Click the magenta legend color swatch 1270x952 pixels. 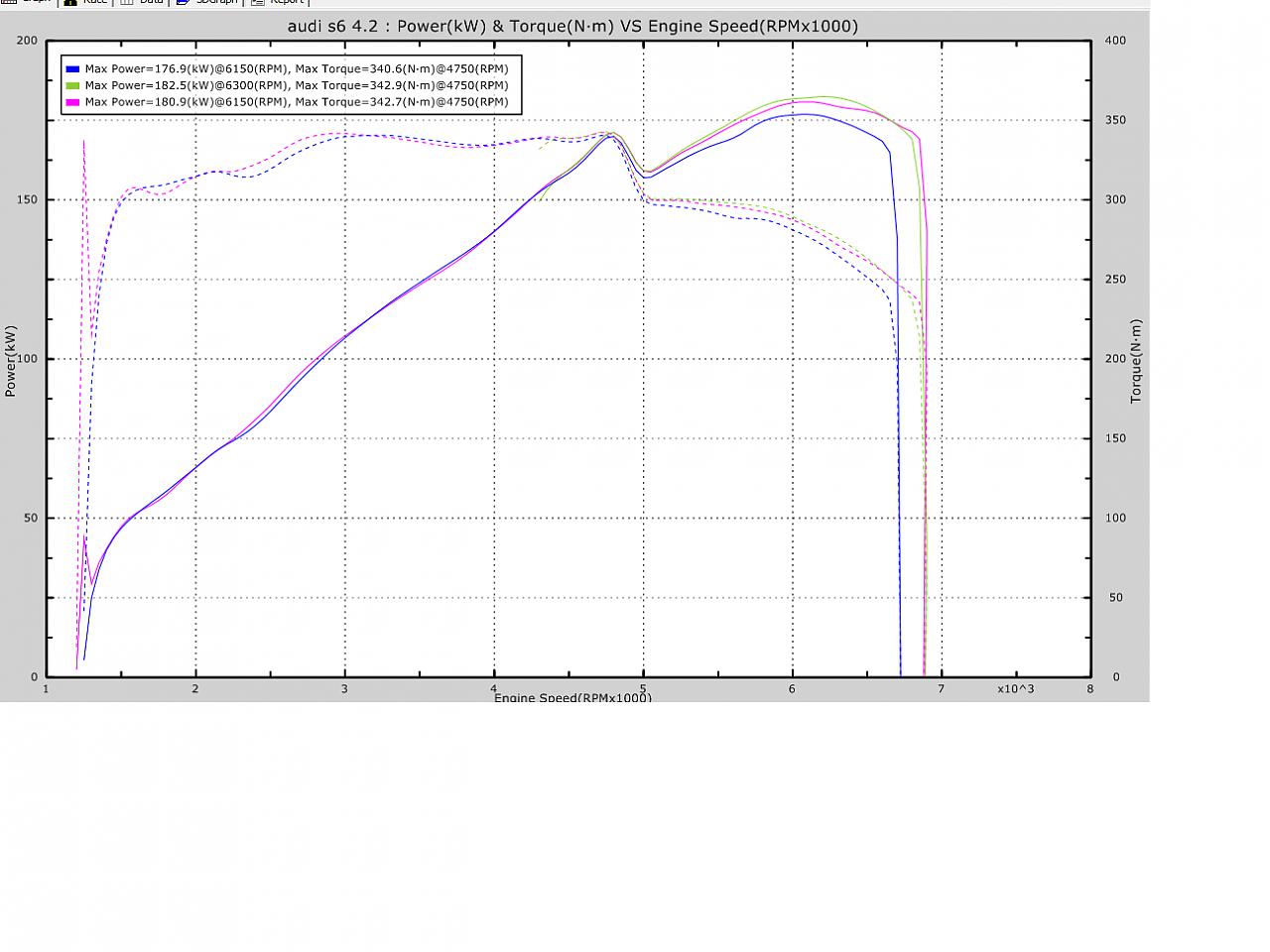coord(72,101)
